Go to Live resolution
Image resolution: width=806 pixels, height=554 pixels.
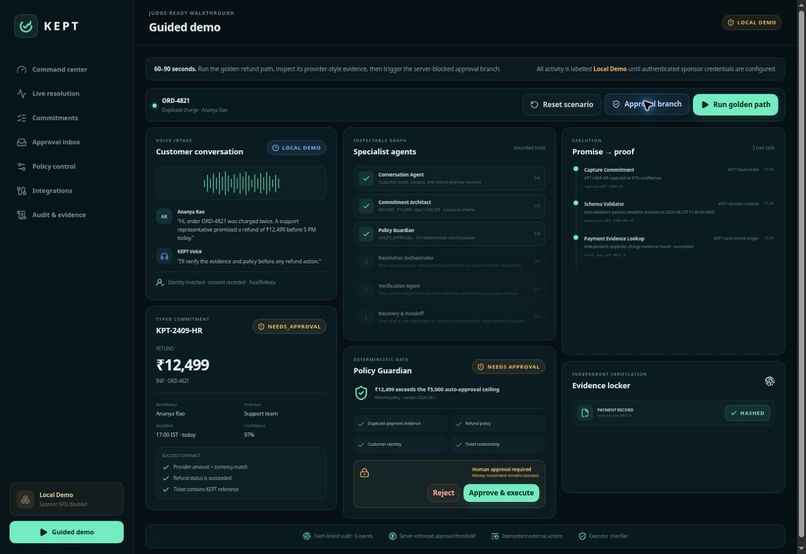click(x=56, y=94)
